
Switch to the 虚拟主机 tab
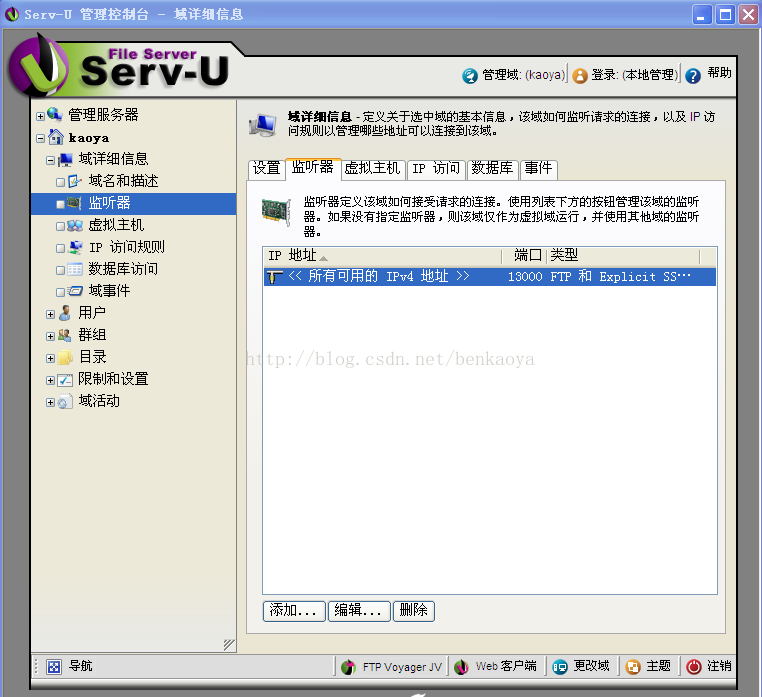point(373,169)
